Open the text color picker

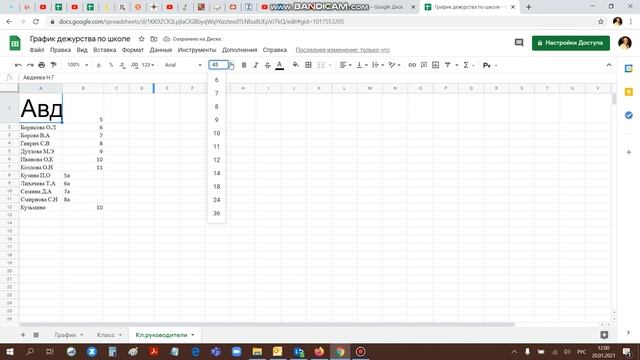coord(280,65)
